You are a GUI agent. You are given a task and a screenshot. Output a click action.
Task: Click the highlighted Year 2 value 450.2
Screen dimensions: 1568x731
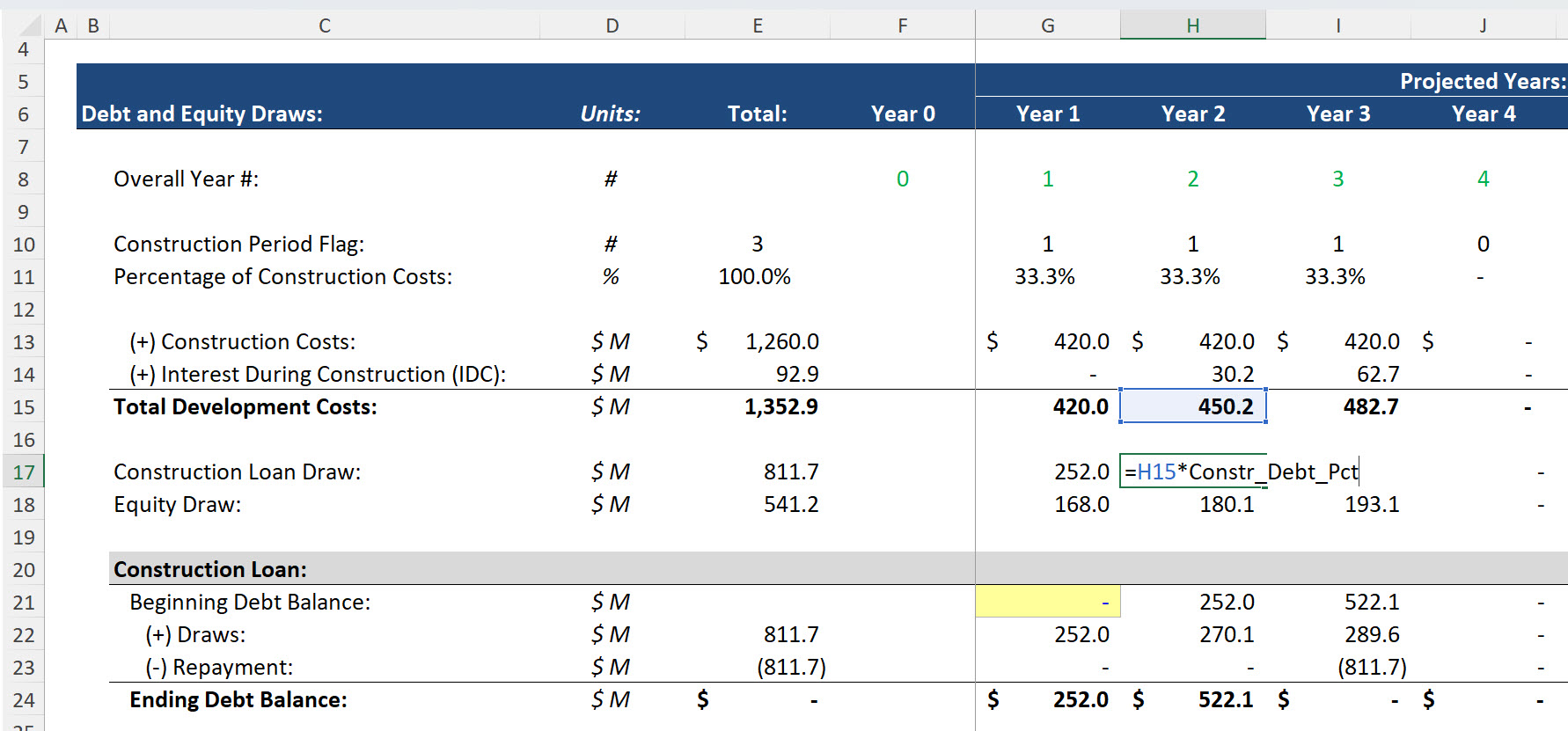click(1193, 407)
